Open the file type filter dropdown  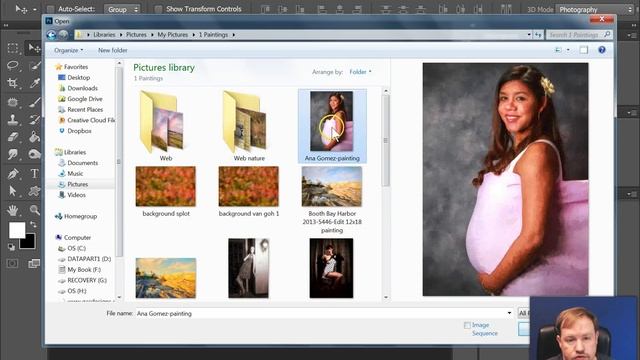point(524,313)
